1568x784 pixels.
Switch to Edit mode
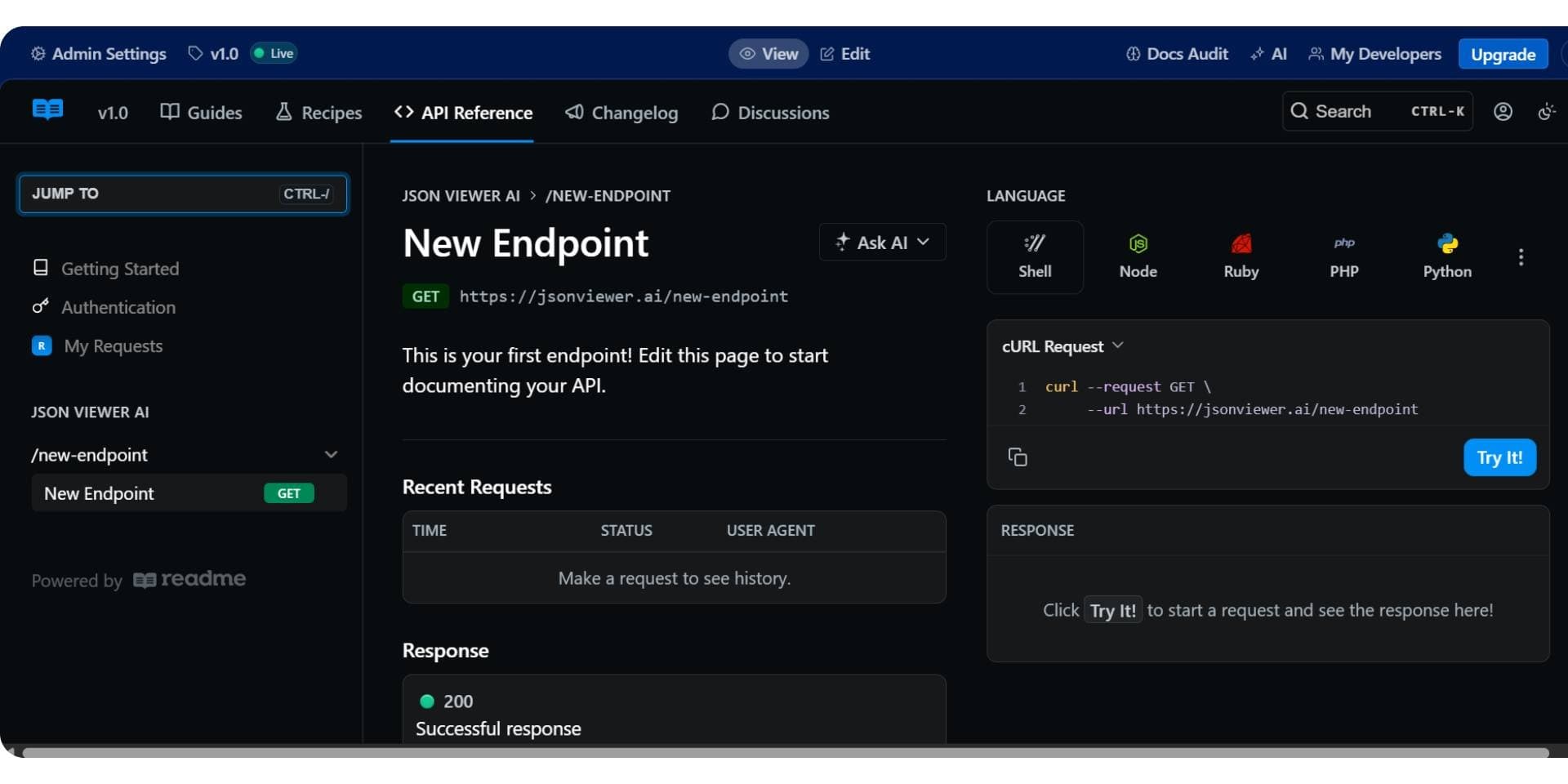click(x=845, y=54)
